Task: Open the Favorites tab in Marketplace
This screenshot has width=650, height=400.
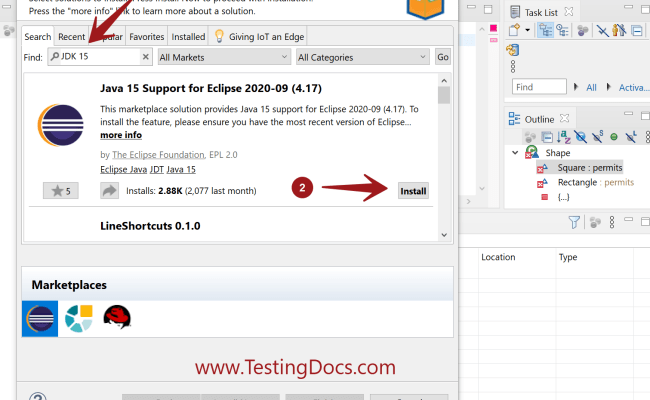Action: coord(147,37)
